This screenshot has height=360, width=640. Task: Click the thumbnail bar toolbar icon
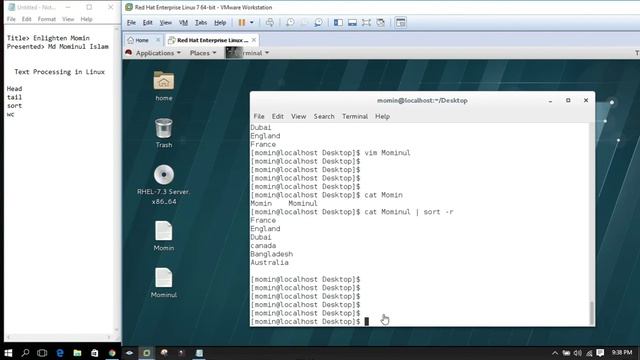pyautogui.click(x=352, y=23)
